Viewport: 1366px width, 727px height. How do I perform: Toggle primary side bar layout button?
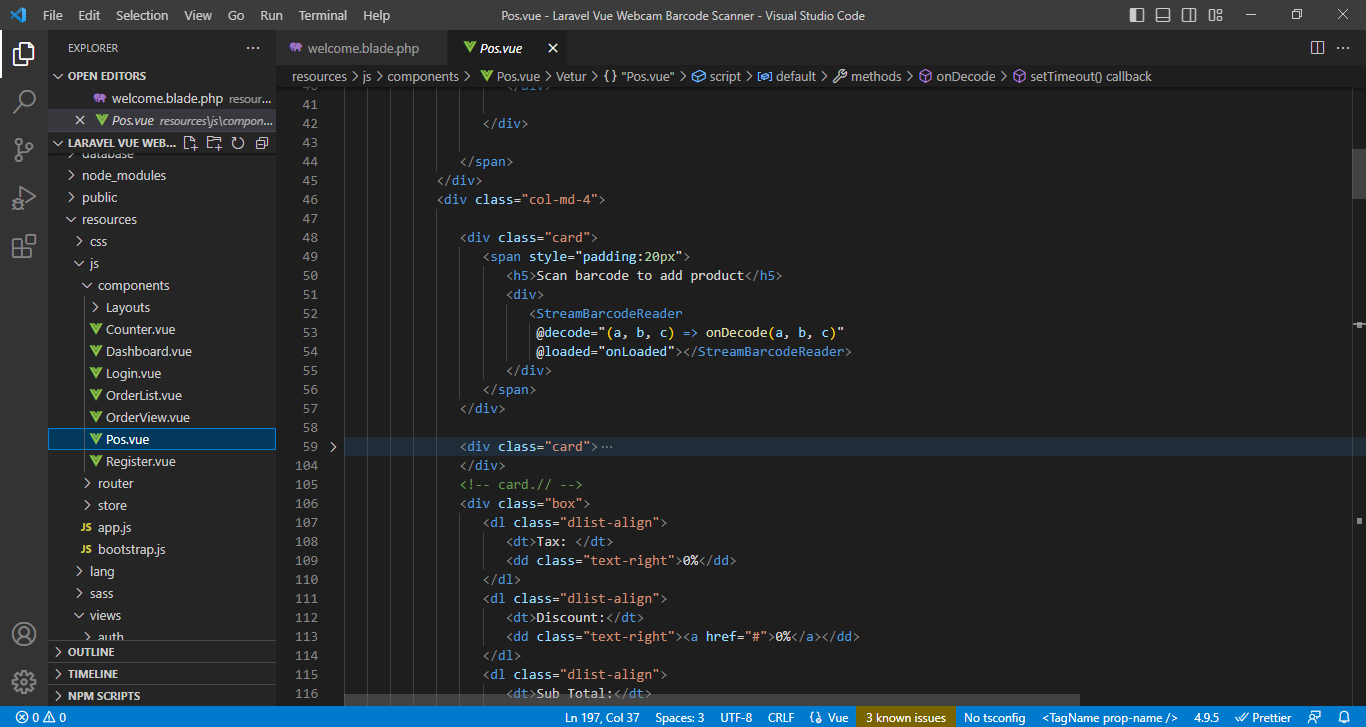[x=1137, y=15]
